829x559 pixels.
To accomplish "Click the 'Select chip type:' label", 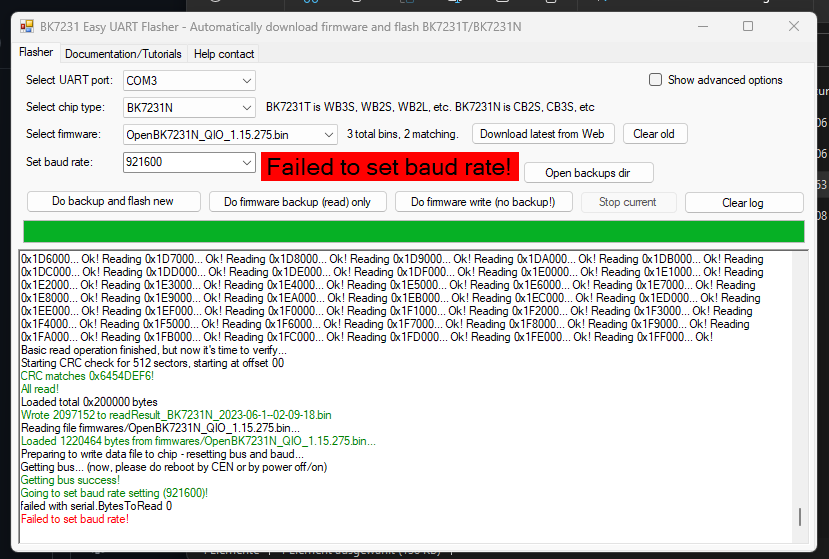I will [66, 107].
